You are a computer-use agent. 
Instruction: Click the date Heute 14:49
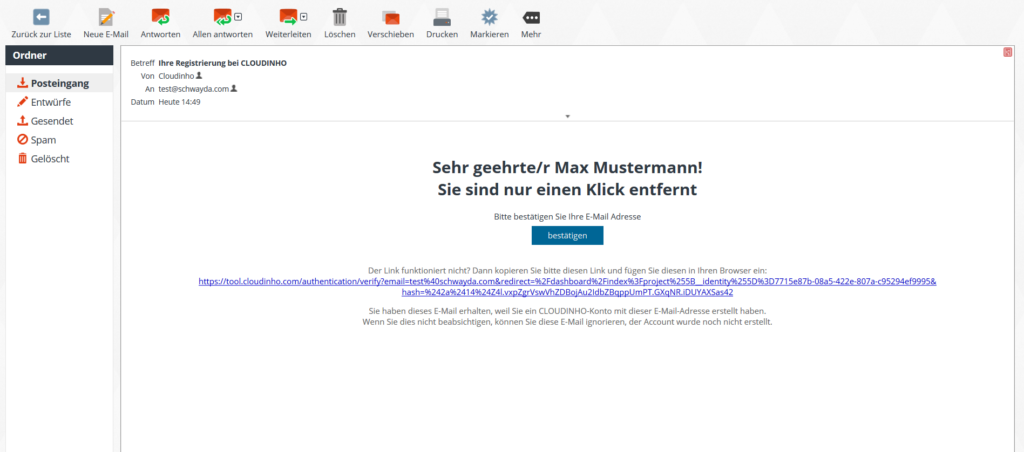pos(180,102)
